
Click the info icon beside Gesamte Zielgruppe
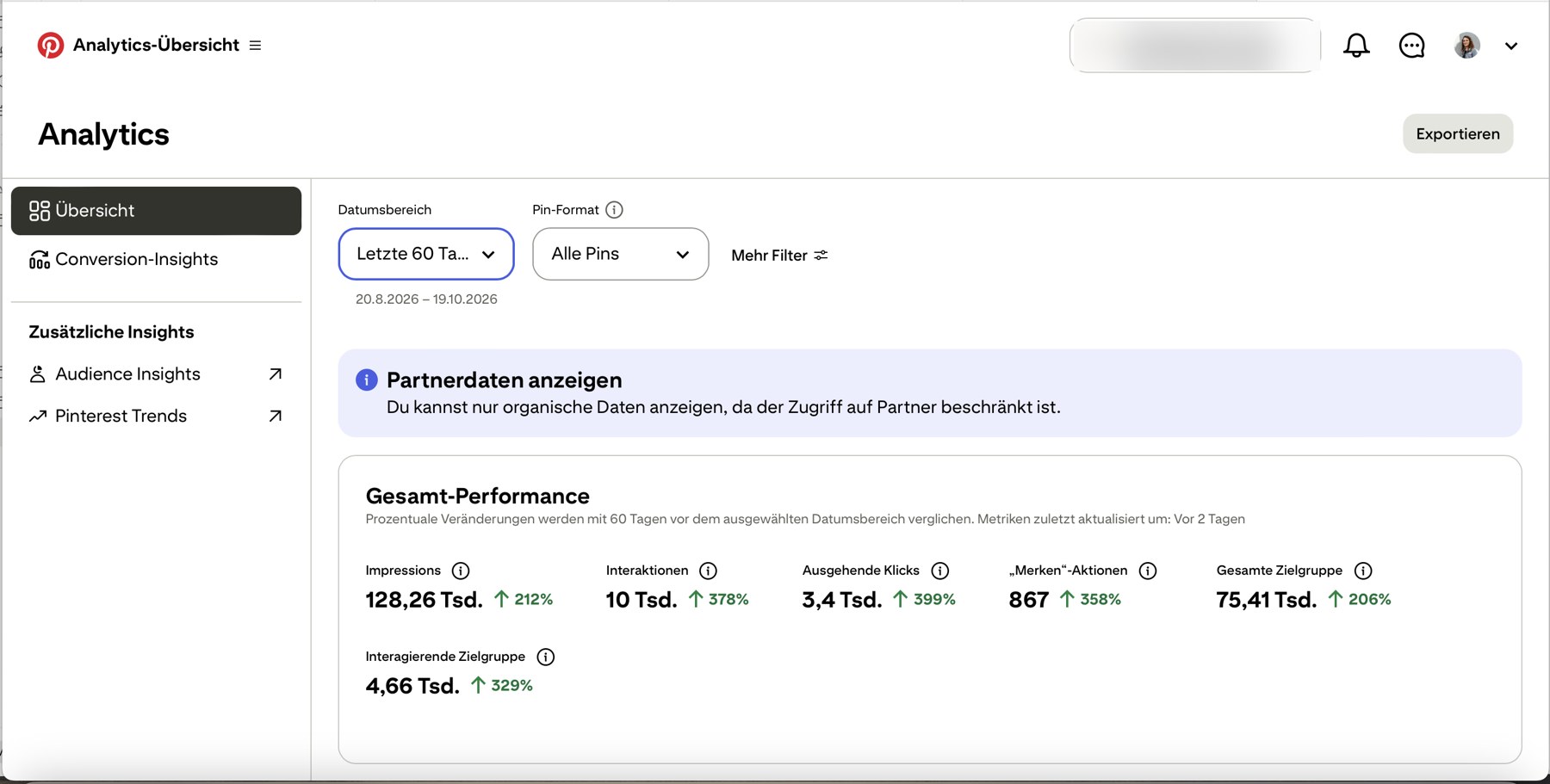[x=1363, y=571]
